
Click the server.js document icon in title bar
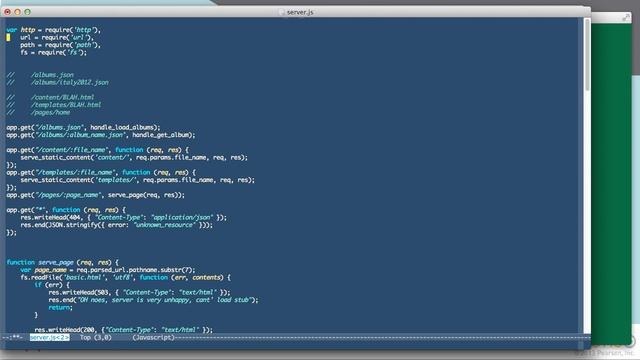pyautogui.click(x=281, y=12)
